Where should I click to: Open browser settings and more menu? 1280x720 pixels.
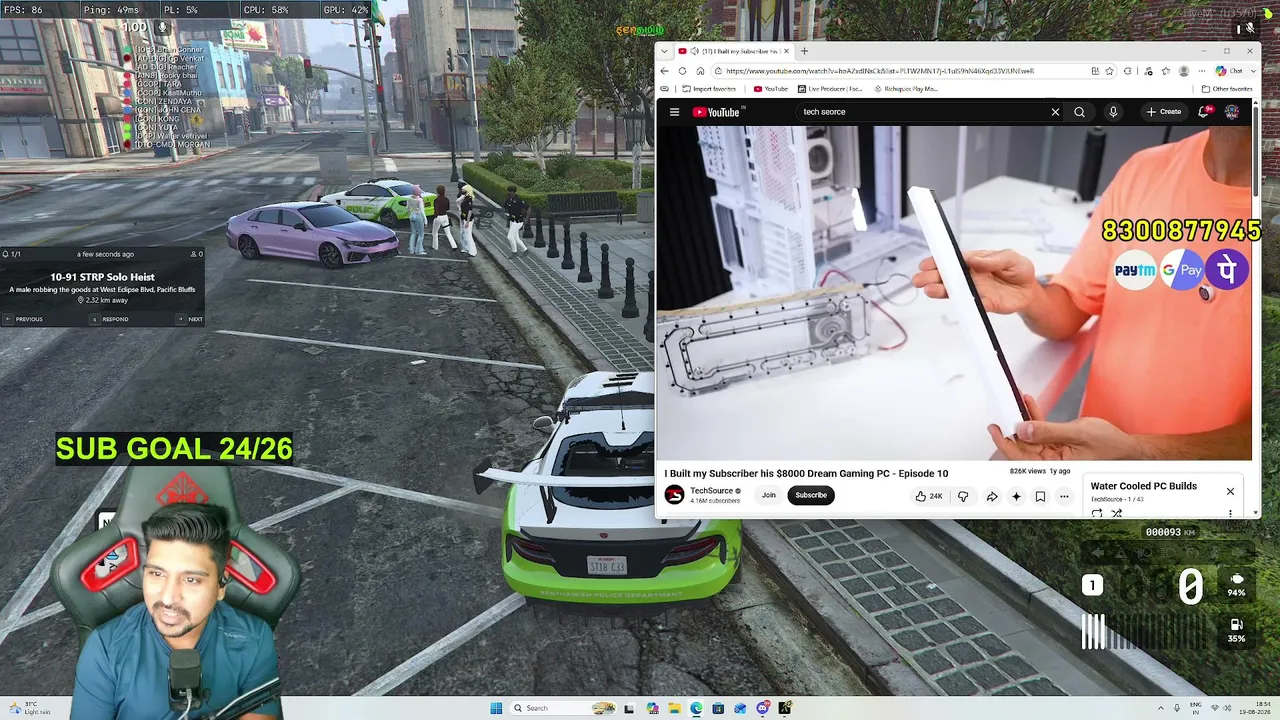point(1202,71)
